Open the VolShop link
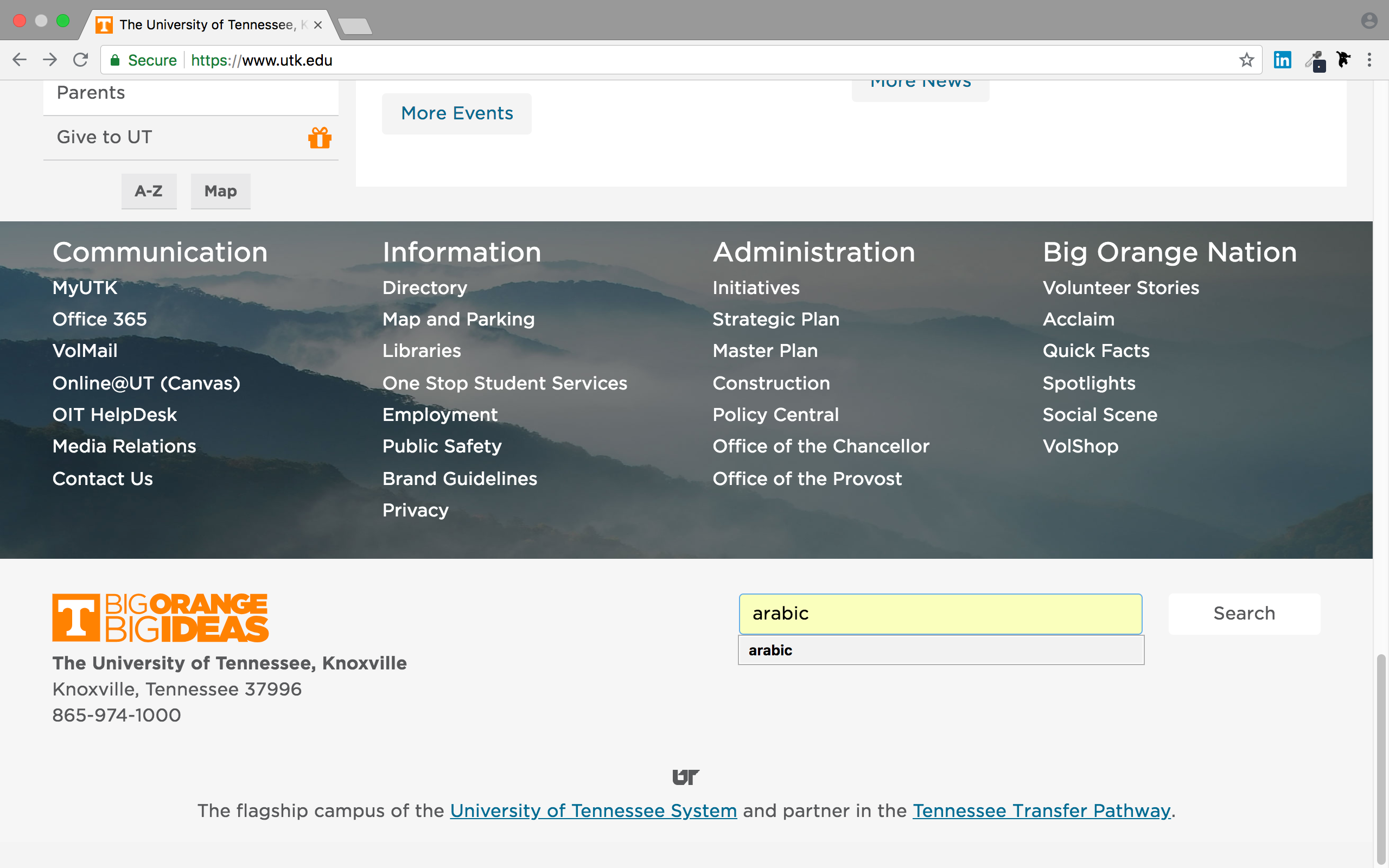 [1081, 446]
